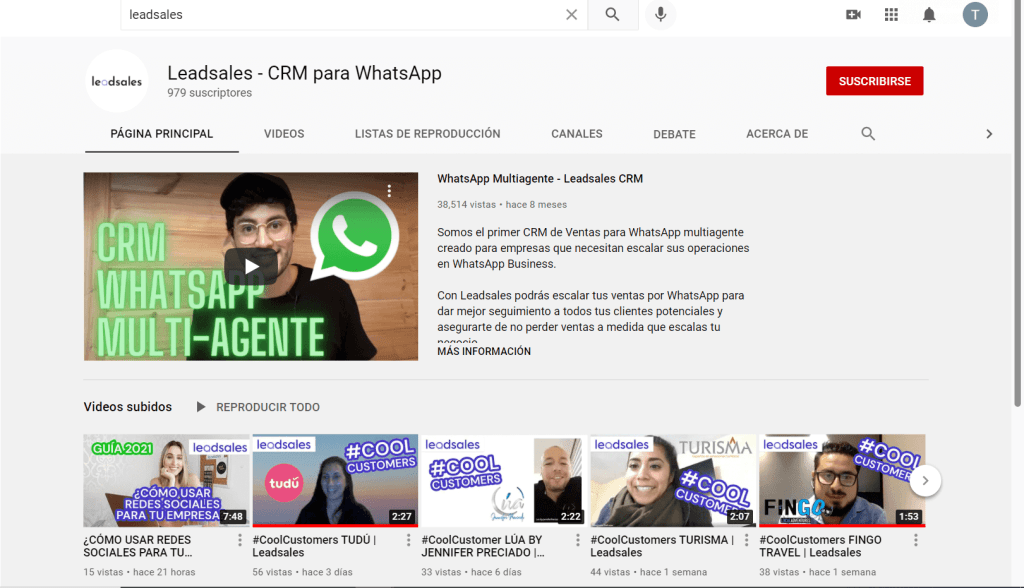Start voice search with microphone
Image resolution: width=1024 pixels, height=588 pixels.
[x=661, y=14]
